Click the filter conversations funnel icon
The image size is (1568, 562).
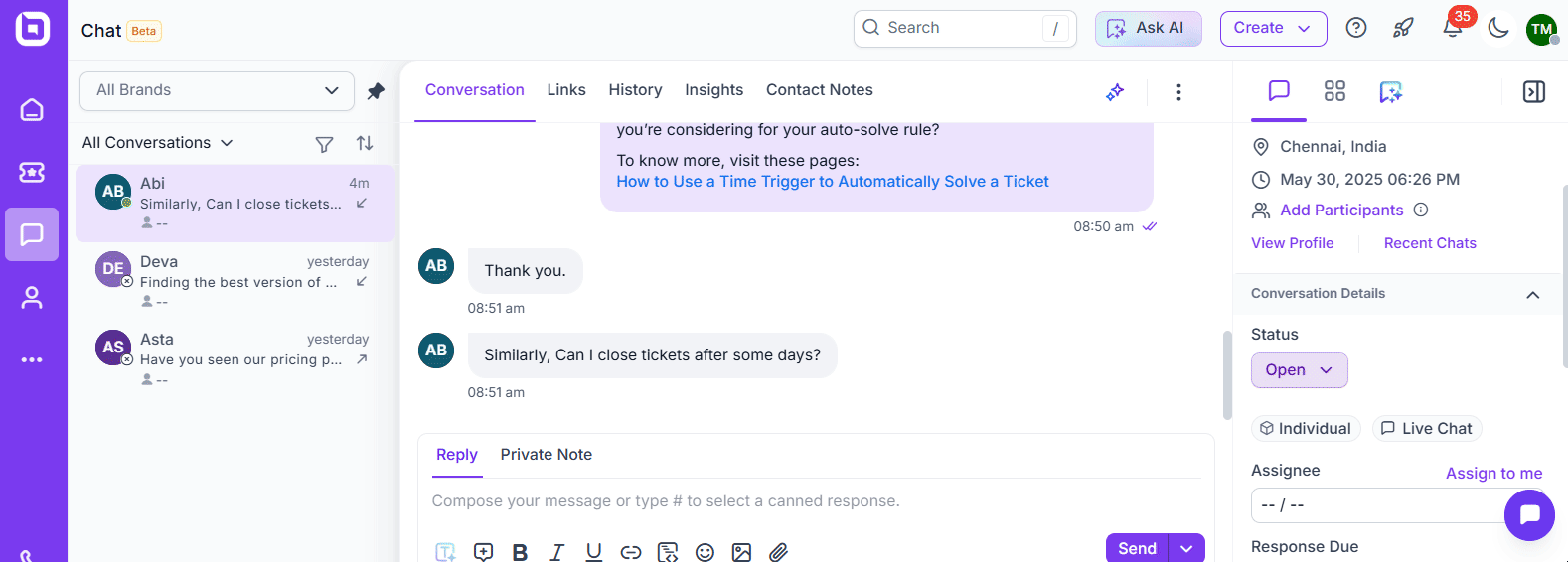pos(324,144)
